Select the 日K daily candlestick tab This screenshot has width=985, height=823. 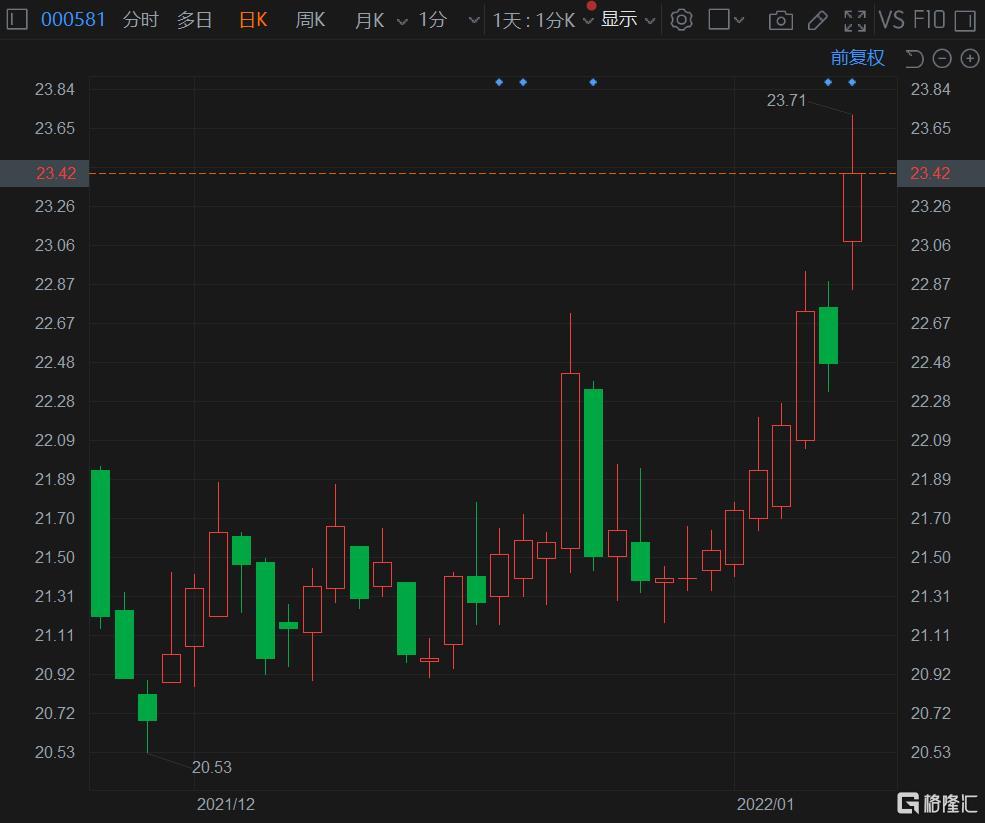(253, 20)
